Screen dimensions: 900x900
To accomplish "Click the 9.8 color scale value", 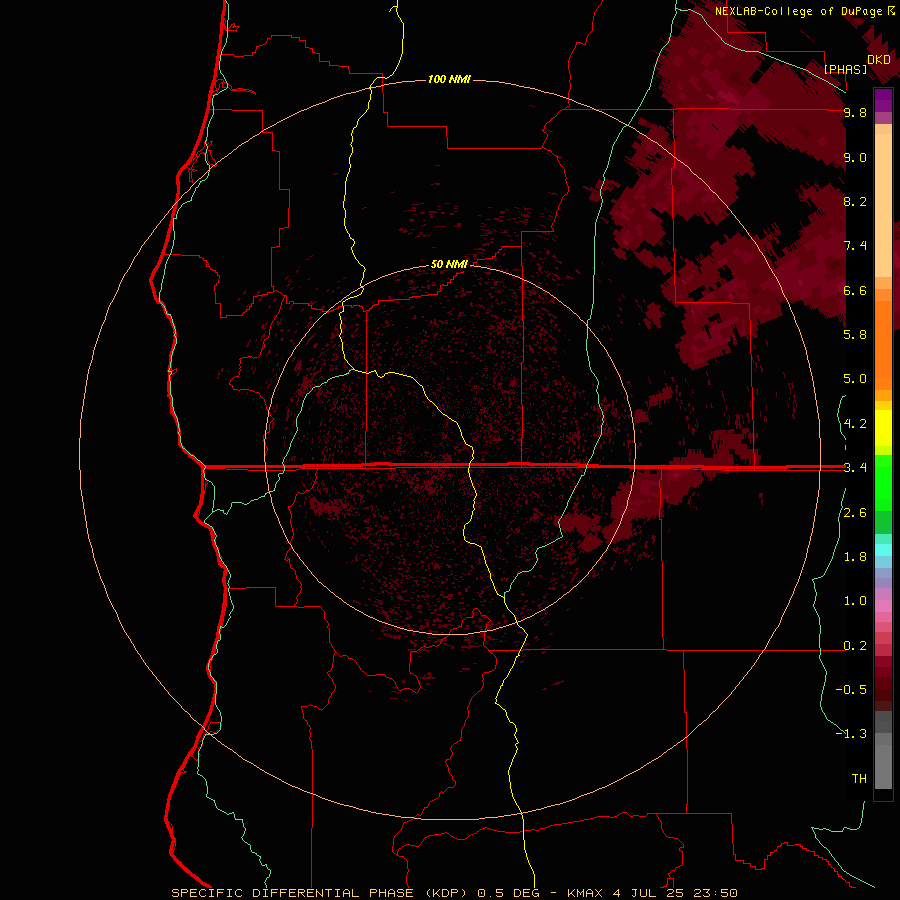I will 855,112.
